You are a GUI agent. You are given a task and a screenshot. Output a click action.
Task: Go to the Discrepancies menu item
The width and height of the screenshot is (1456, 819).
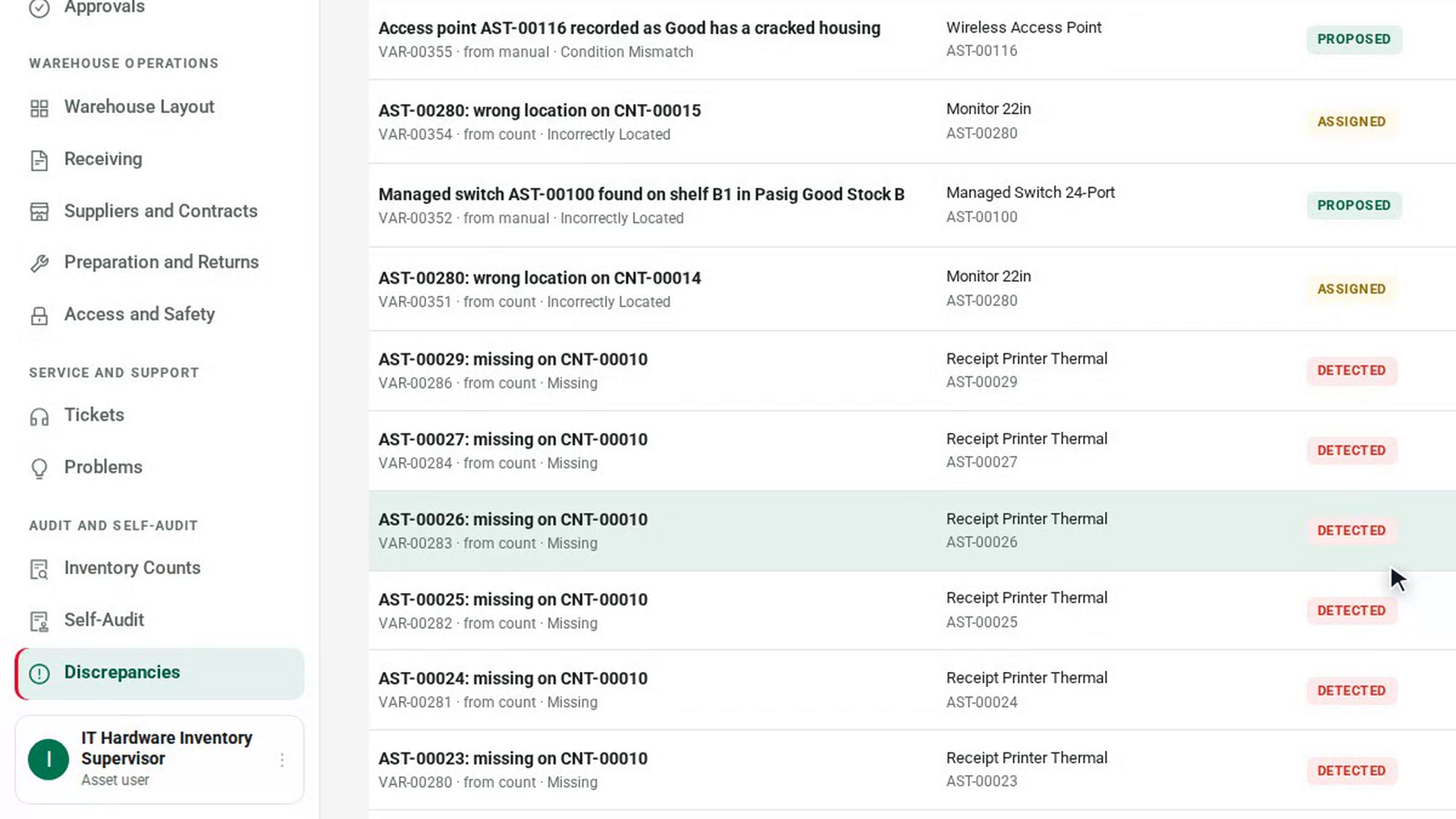pyautogui.click(x=160, y=673)
